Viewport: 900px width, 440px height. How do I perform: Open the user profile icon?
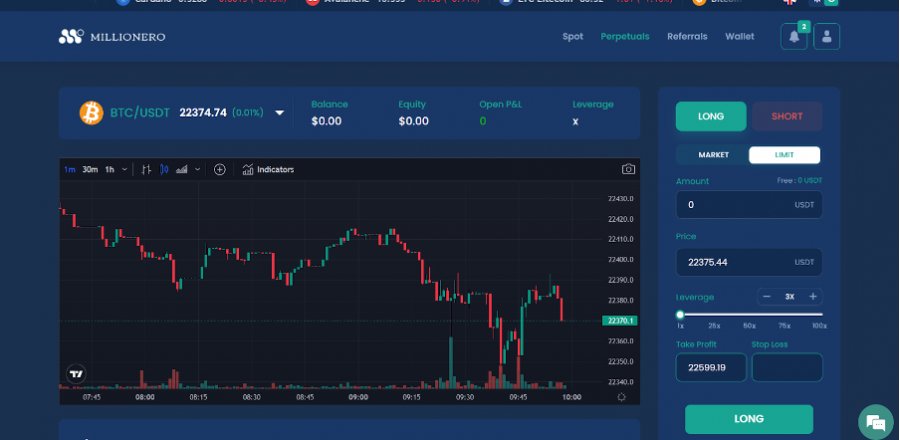coord(827,37)
